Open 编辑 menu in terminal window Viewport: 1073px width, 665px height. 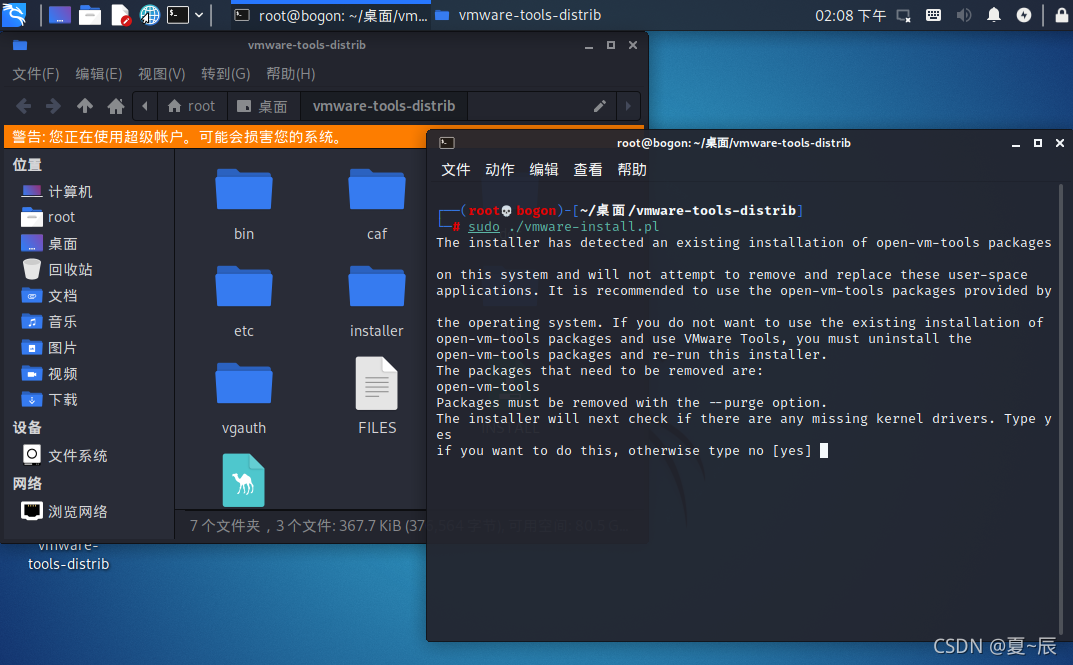[543, 170]
